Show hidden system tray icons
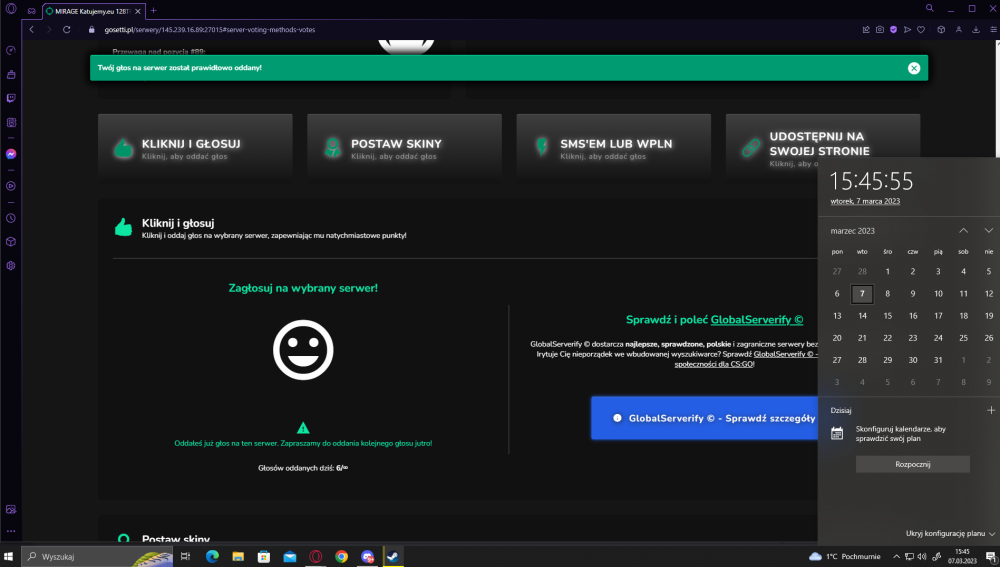 896,556
